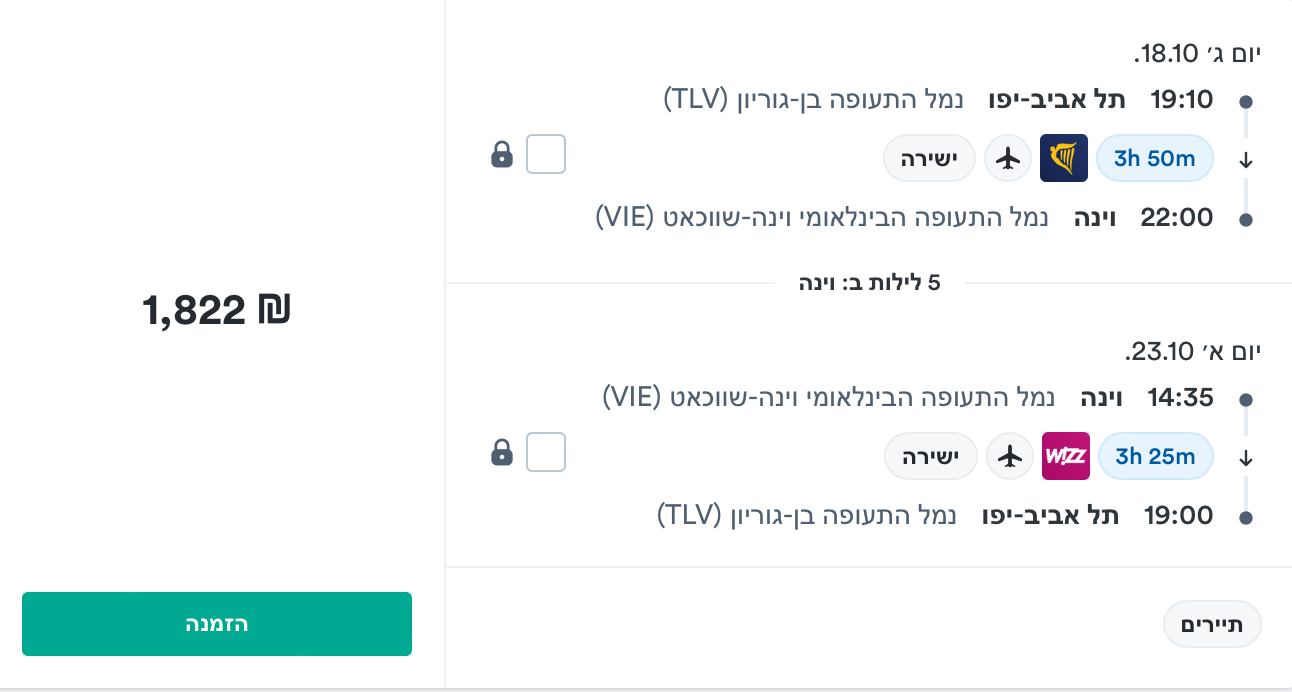The width and height of the screenshot is (1292, 692).
Task: Click the Wizz Air carrier logo
Action: pyautogui.click(x=1065, y=456)
